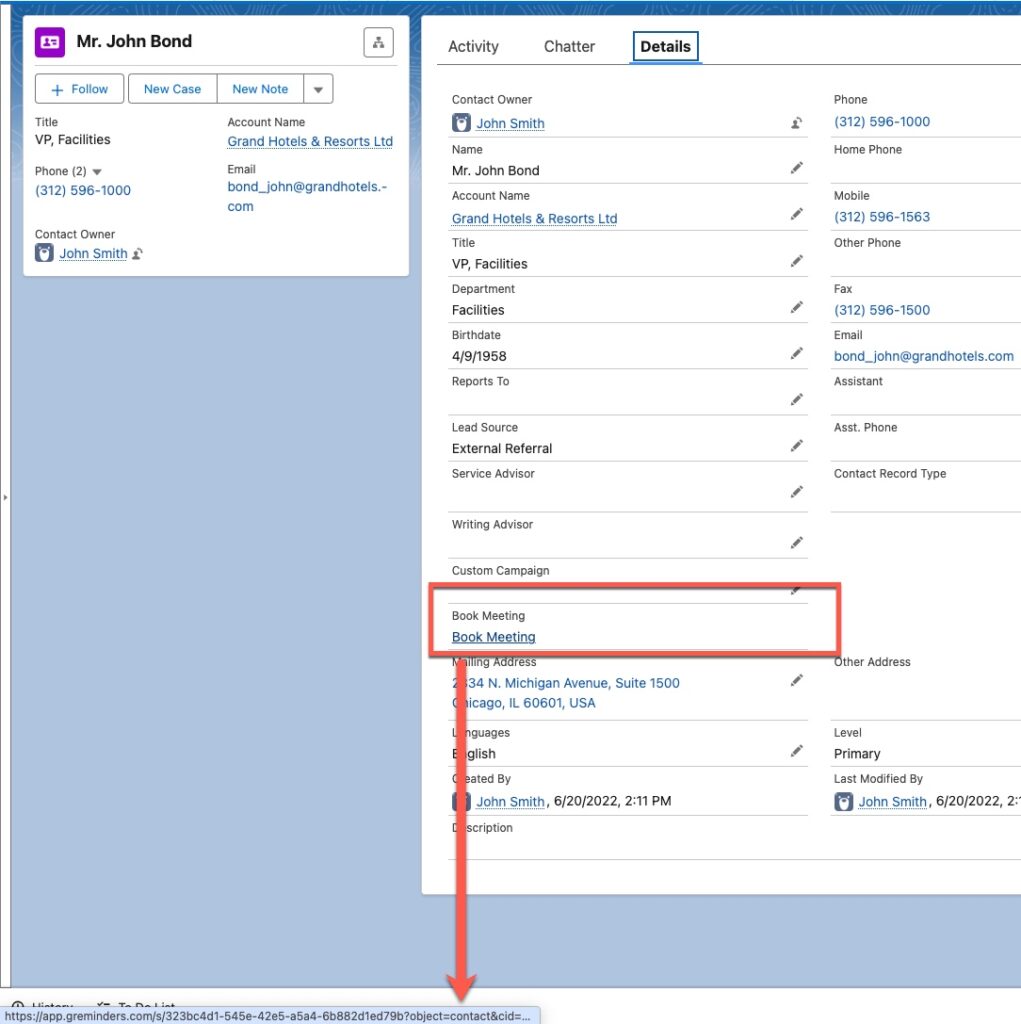This screenshot has width=1021, height=1024.
Task: Click the Level value Primary
Action: [x=856, y=754]
